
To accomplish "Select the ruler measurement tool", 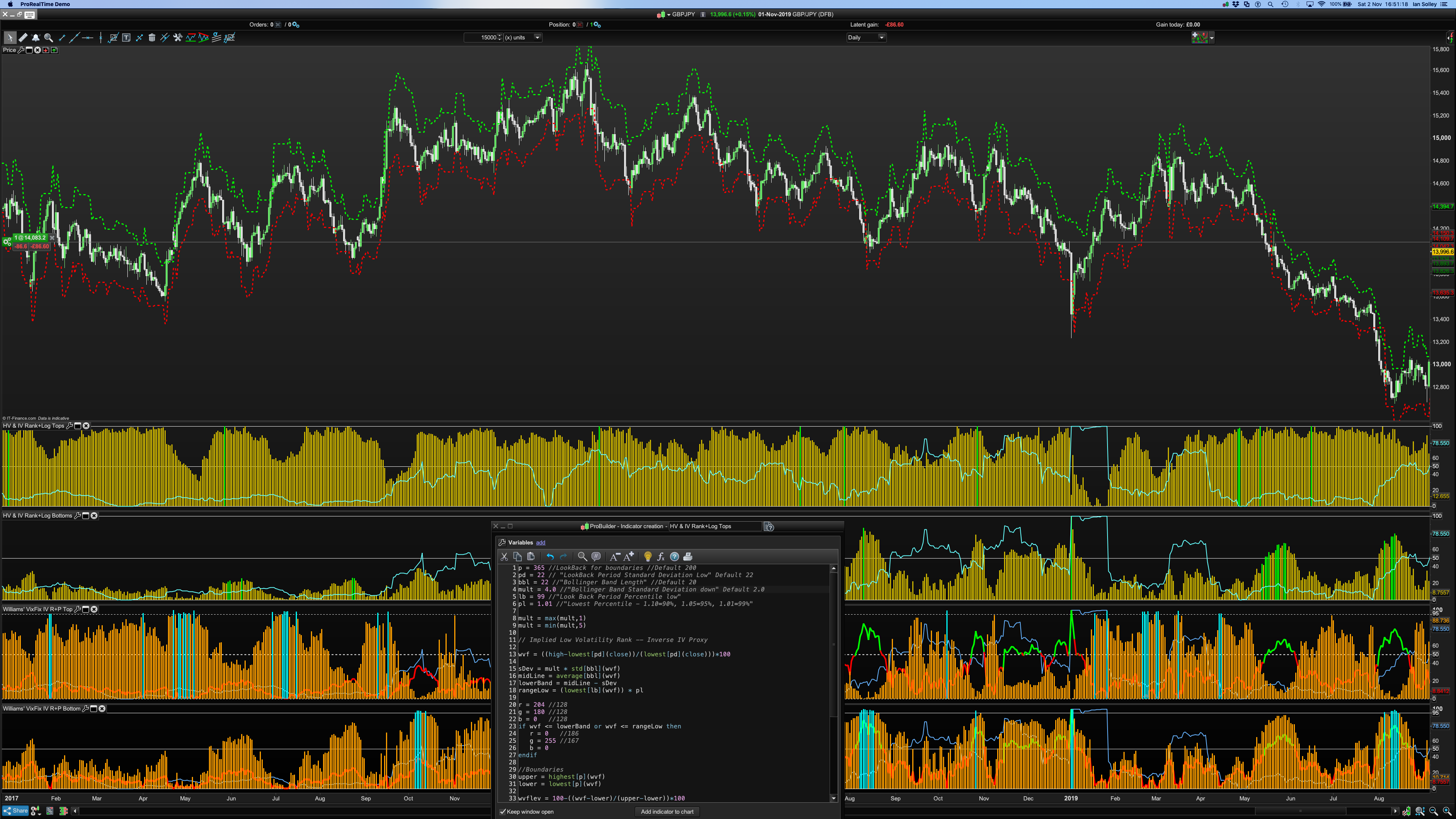I will click(x=23, y=38).
